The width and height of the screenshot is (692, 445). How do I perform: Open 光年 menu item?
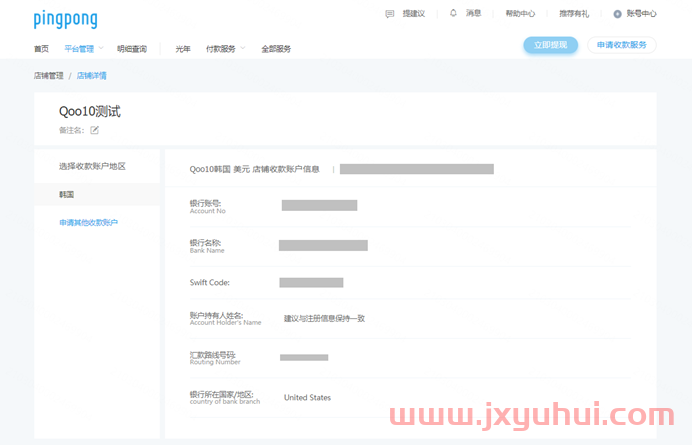(x=183, y=49)
